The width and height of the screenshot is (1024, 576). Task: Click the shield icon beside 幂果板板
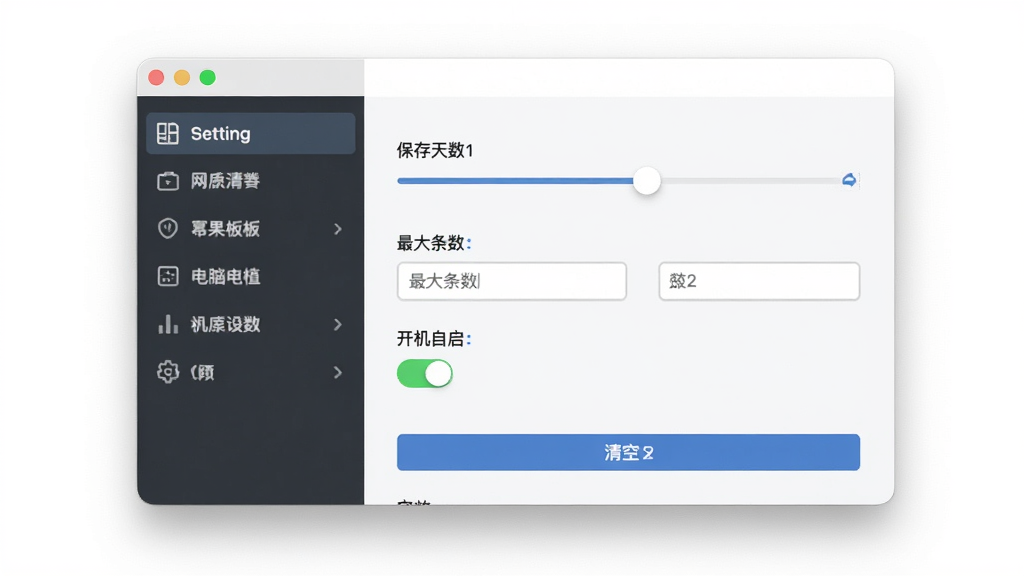(x=168, y=229)
